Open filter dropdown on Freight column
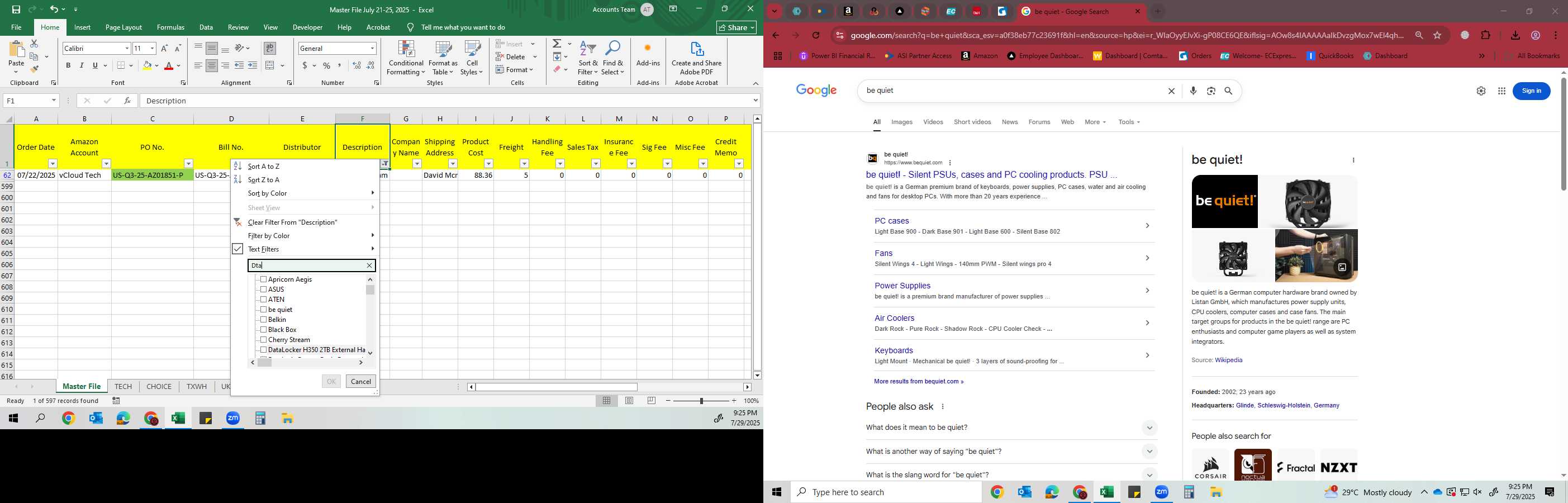 tap(524, 164)
